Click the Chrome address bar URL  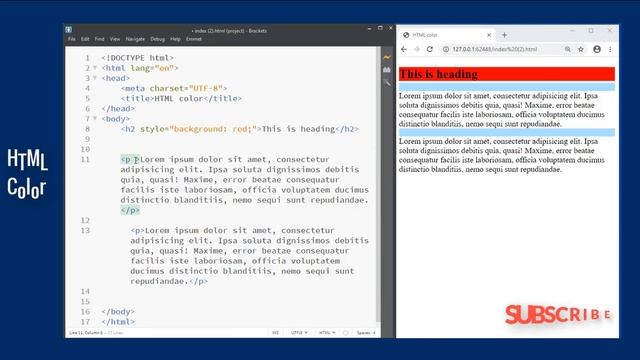pyautogui.click(x=495, y=49)
